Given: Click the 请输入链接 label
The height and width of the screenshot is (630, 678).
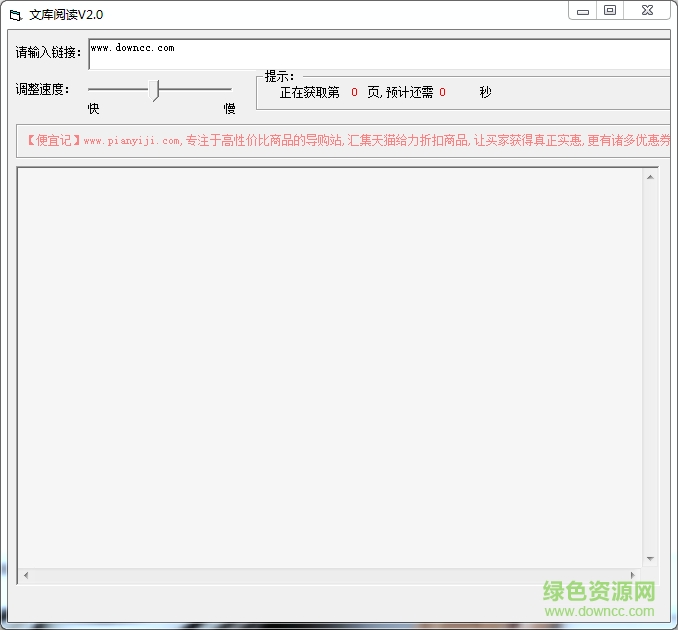Looking at the screenshot, I should tap(49, 53).
